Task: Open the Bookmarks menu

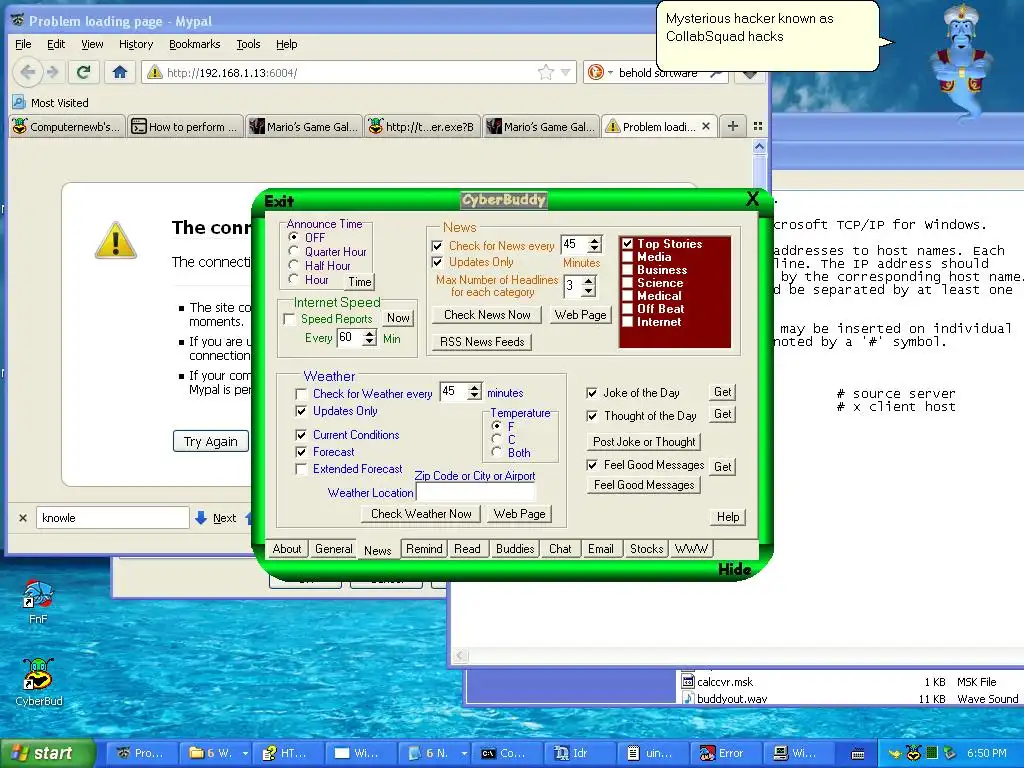Action: pos(195,44)
